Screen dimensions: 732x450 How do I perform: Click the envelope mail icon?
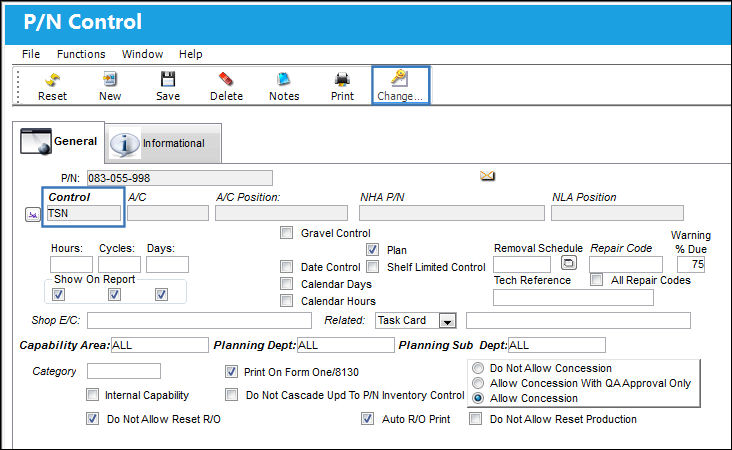point(487,176)
